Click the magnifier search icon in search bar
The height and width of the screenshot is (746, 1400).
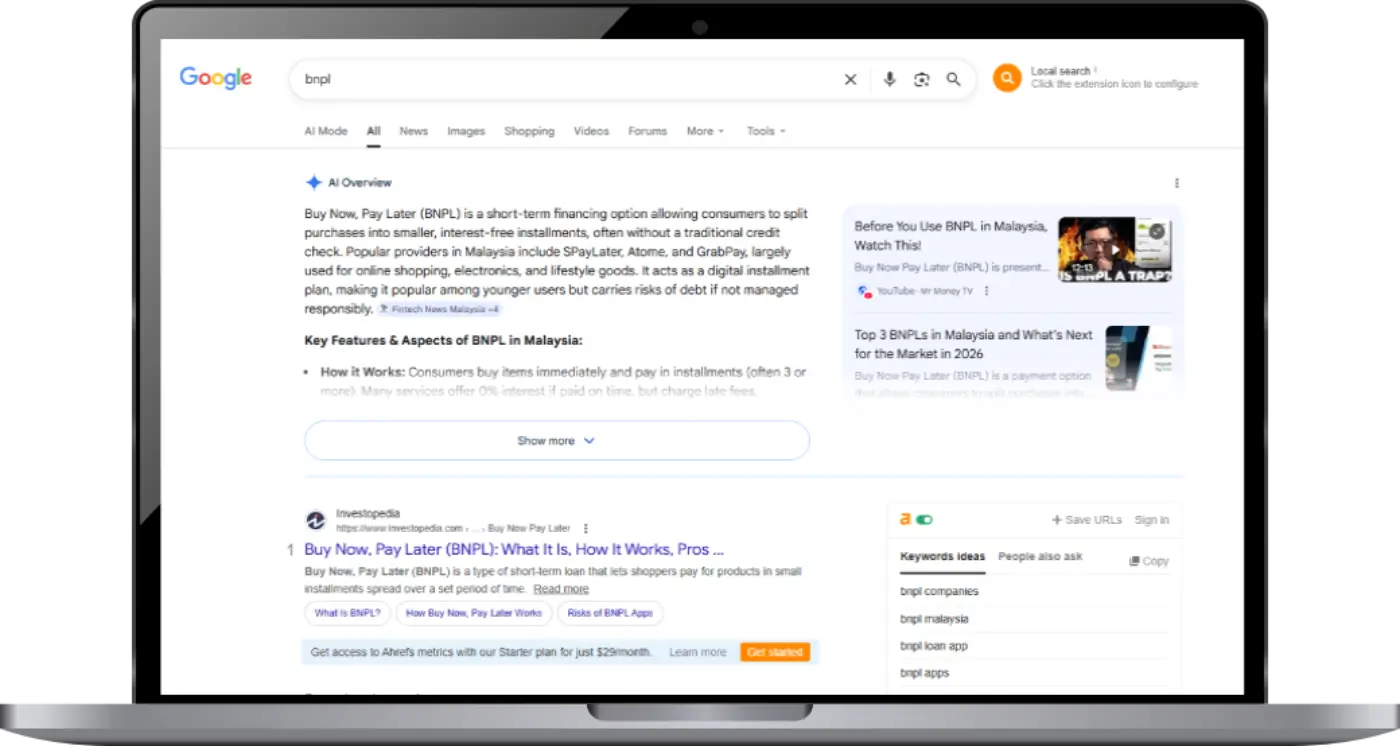click(954, 79)
